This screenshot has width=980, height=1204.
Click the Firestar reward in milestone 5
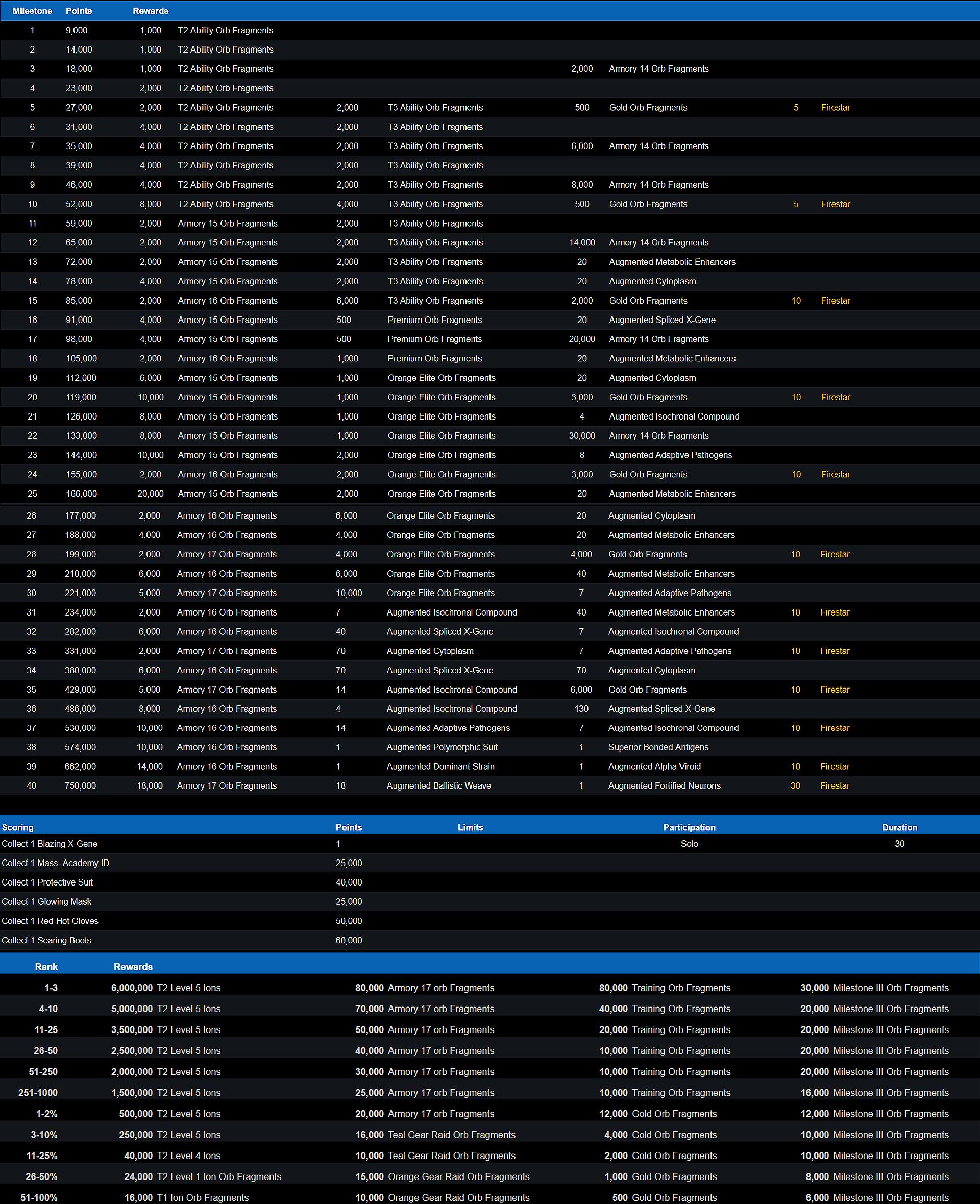pyautogui.click(x=835, y=108)
